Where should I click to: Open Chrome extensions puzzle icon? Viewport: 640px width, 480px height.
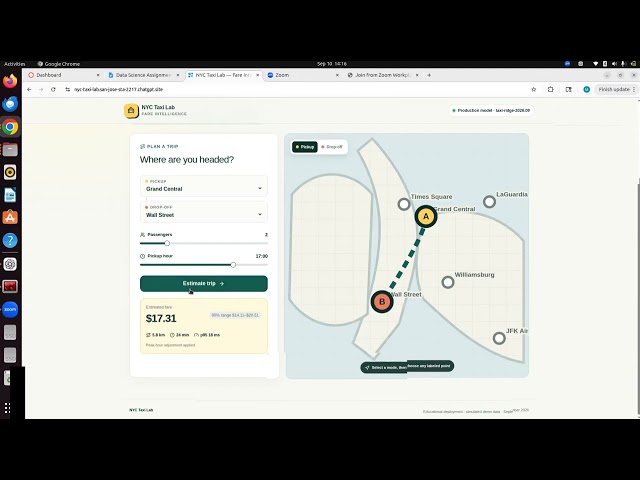pos(550,89)
